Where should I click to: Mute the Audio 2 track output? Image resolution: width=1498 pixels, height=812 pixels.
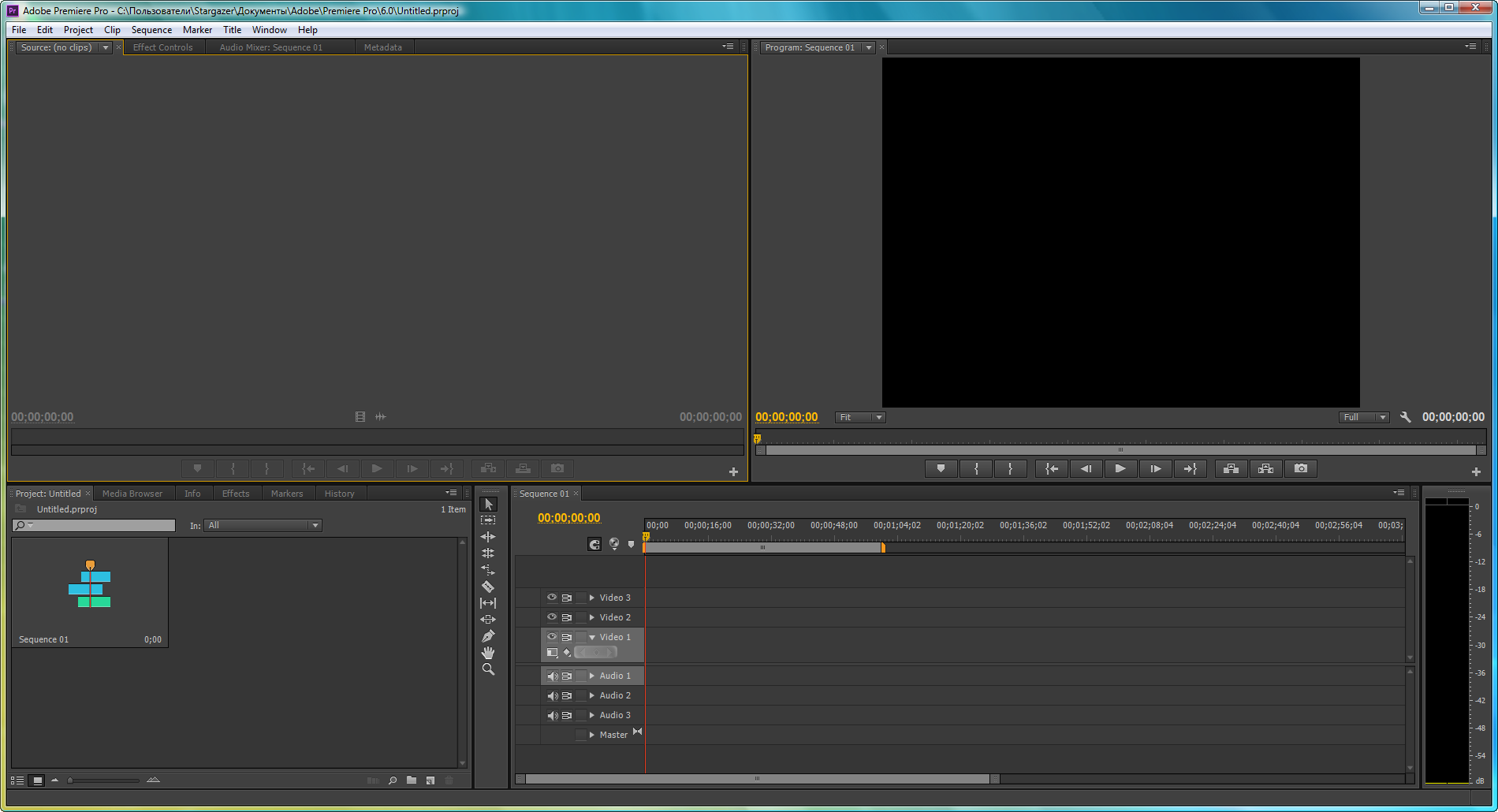point(552,696)
